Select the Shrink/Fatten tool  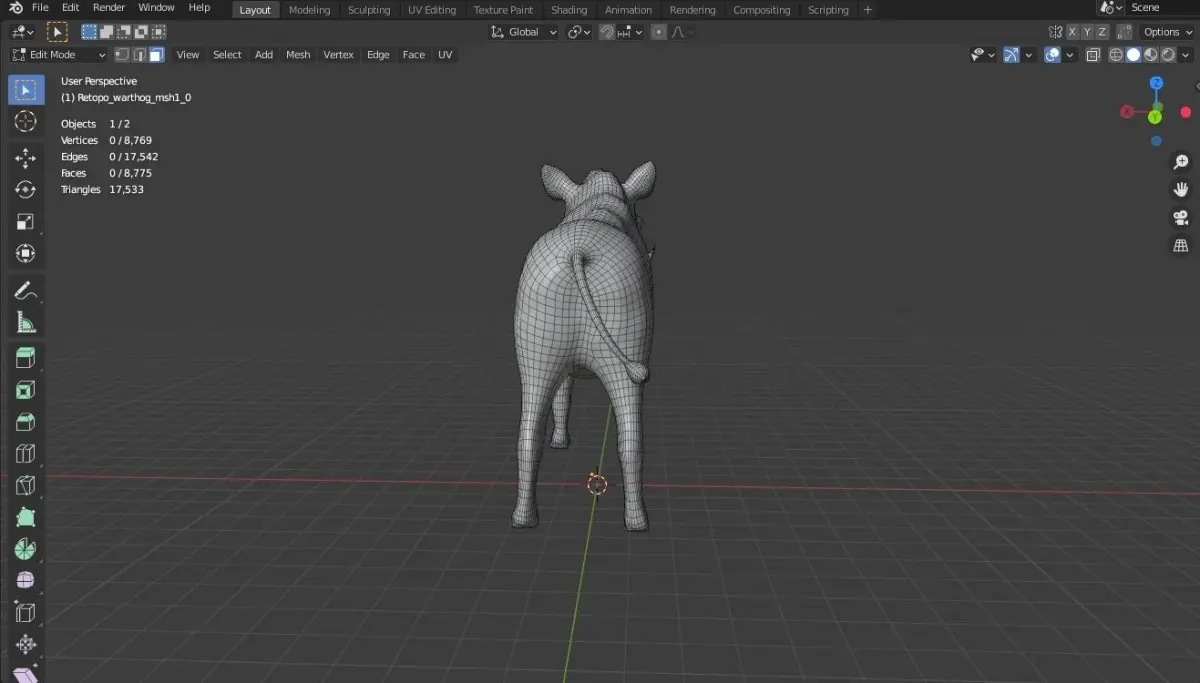(26, 645)
